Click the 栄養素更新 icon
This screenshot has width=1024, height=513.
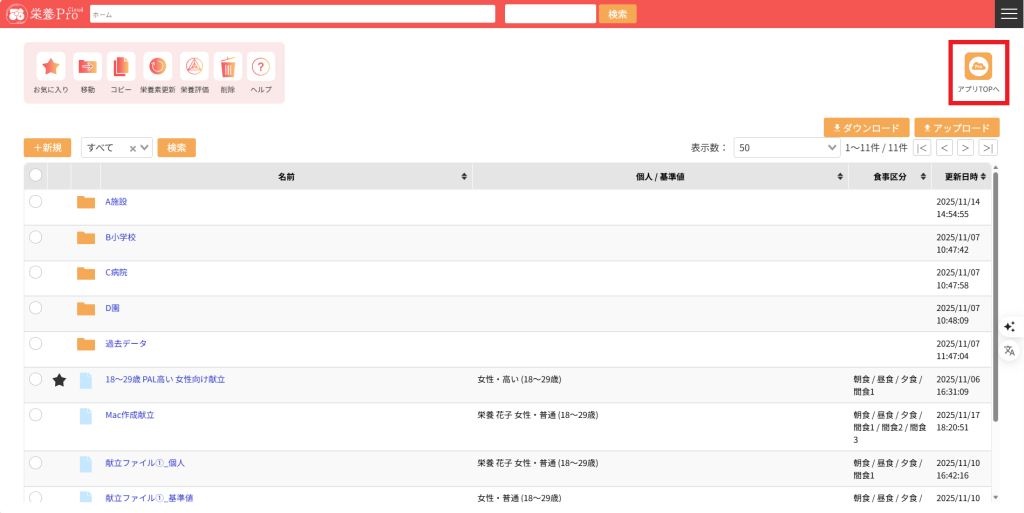pyautogui.click(x=157, y=67)
